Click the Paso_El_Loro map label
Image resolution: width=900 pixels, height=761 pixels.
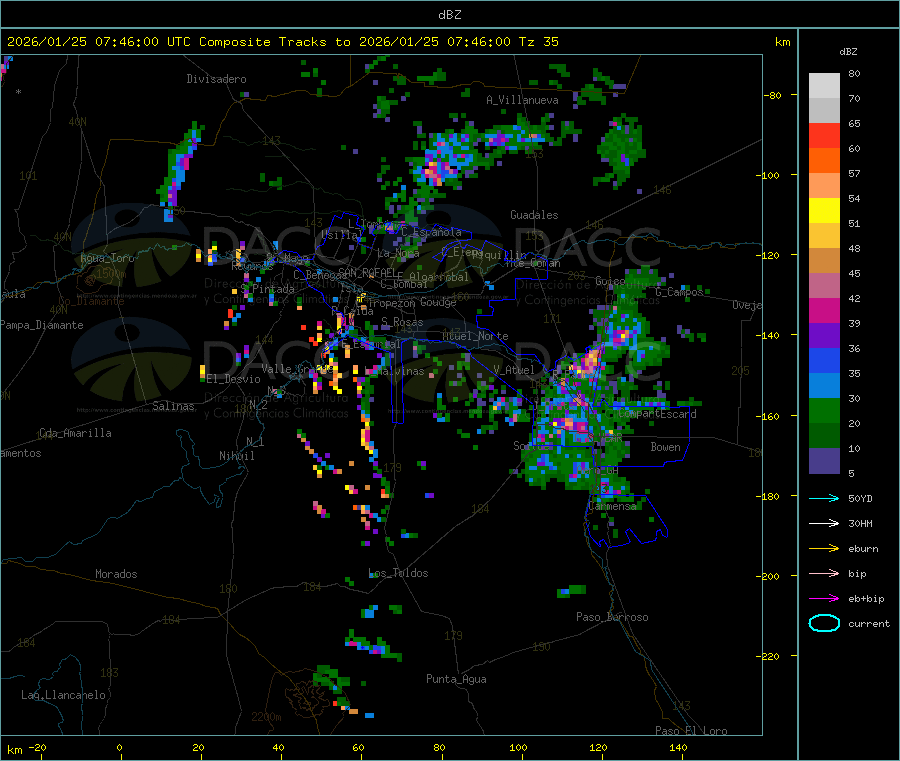click(691, 731)
